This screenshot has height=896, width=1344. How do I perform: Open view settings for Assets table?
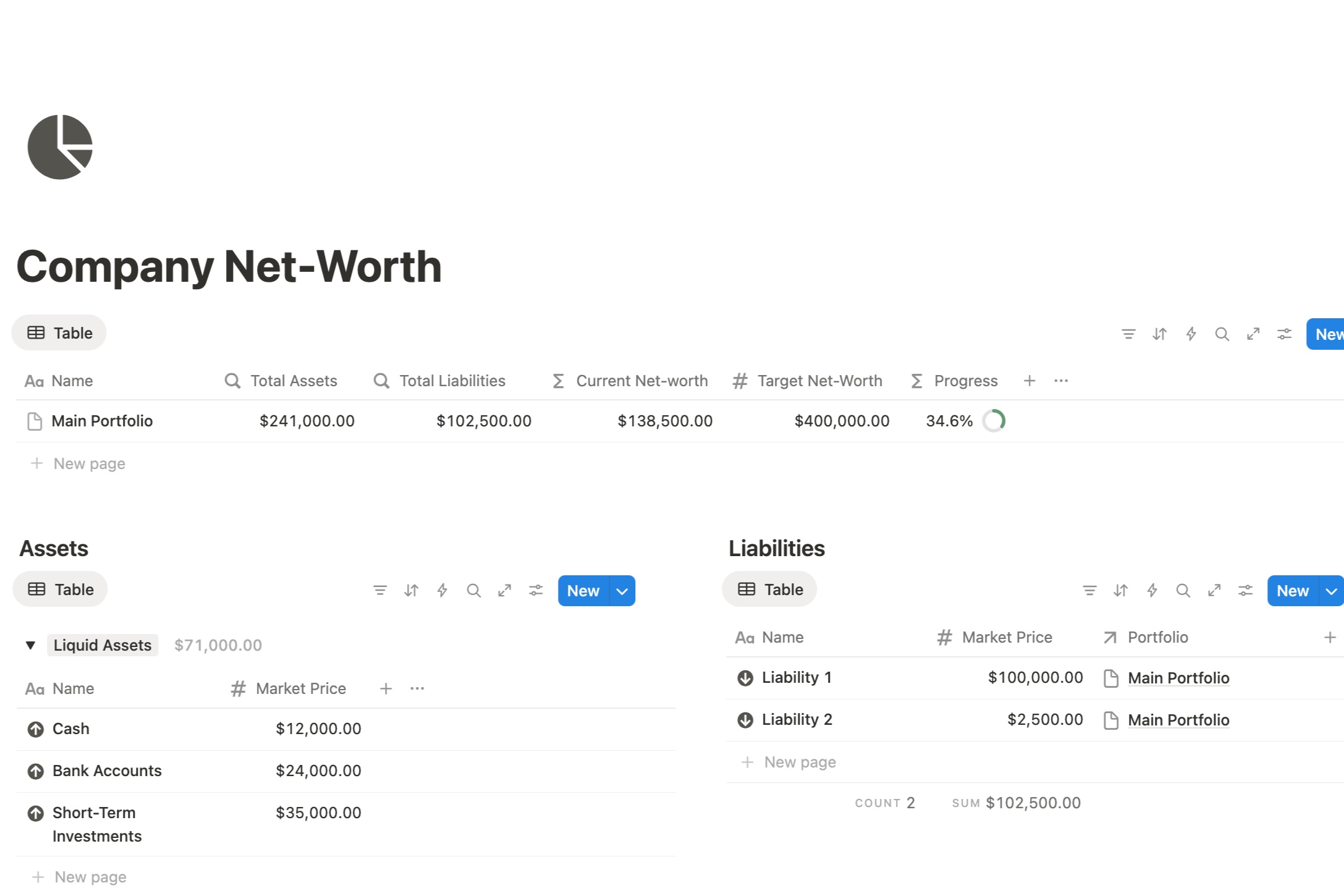click(x=536, y=591)
